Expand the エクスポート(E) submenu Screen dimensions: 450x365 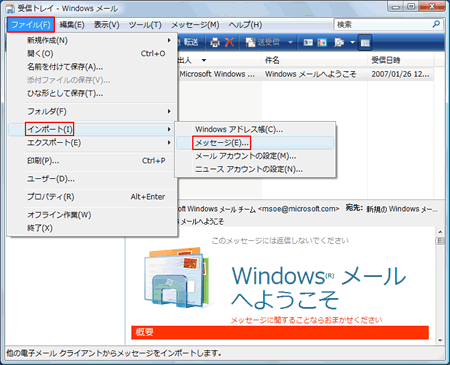click(x=92, y=143)
